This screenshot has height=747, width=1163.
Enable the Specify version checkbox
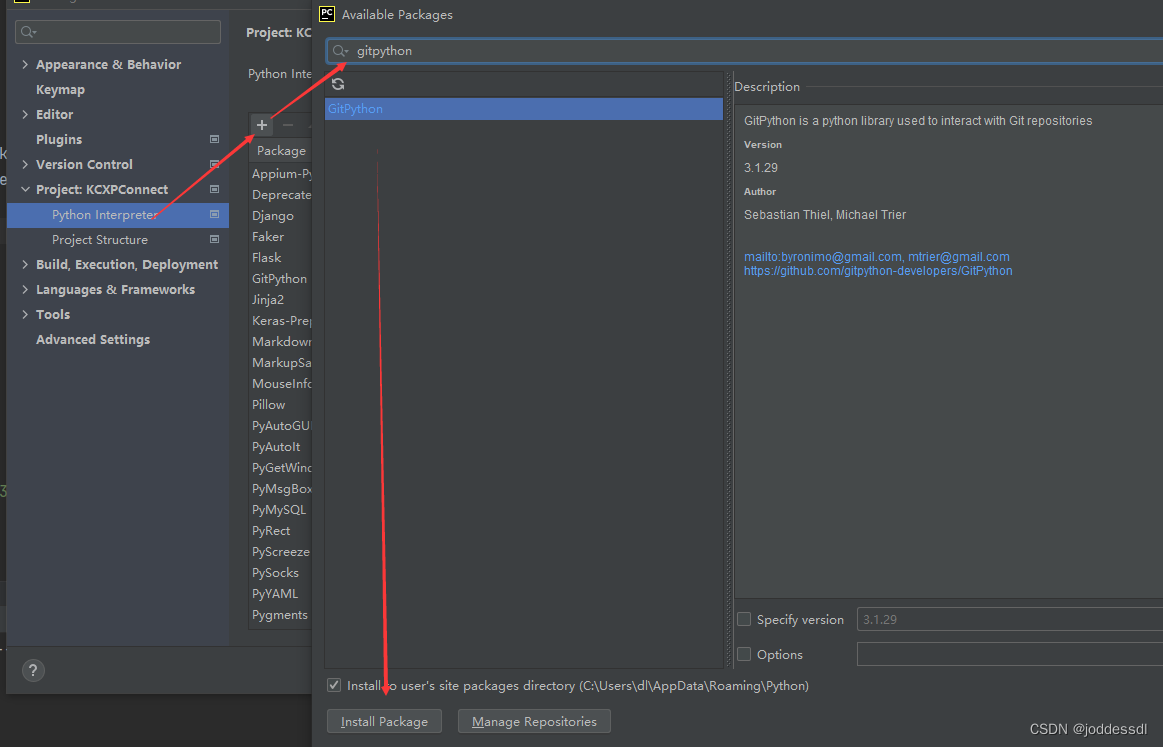(744, 619)
